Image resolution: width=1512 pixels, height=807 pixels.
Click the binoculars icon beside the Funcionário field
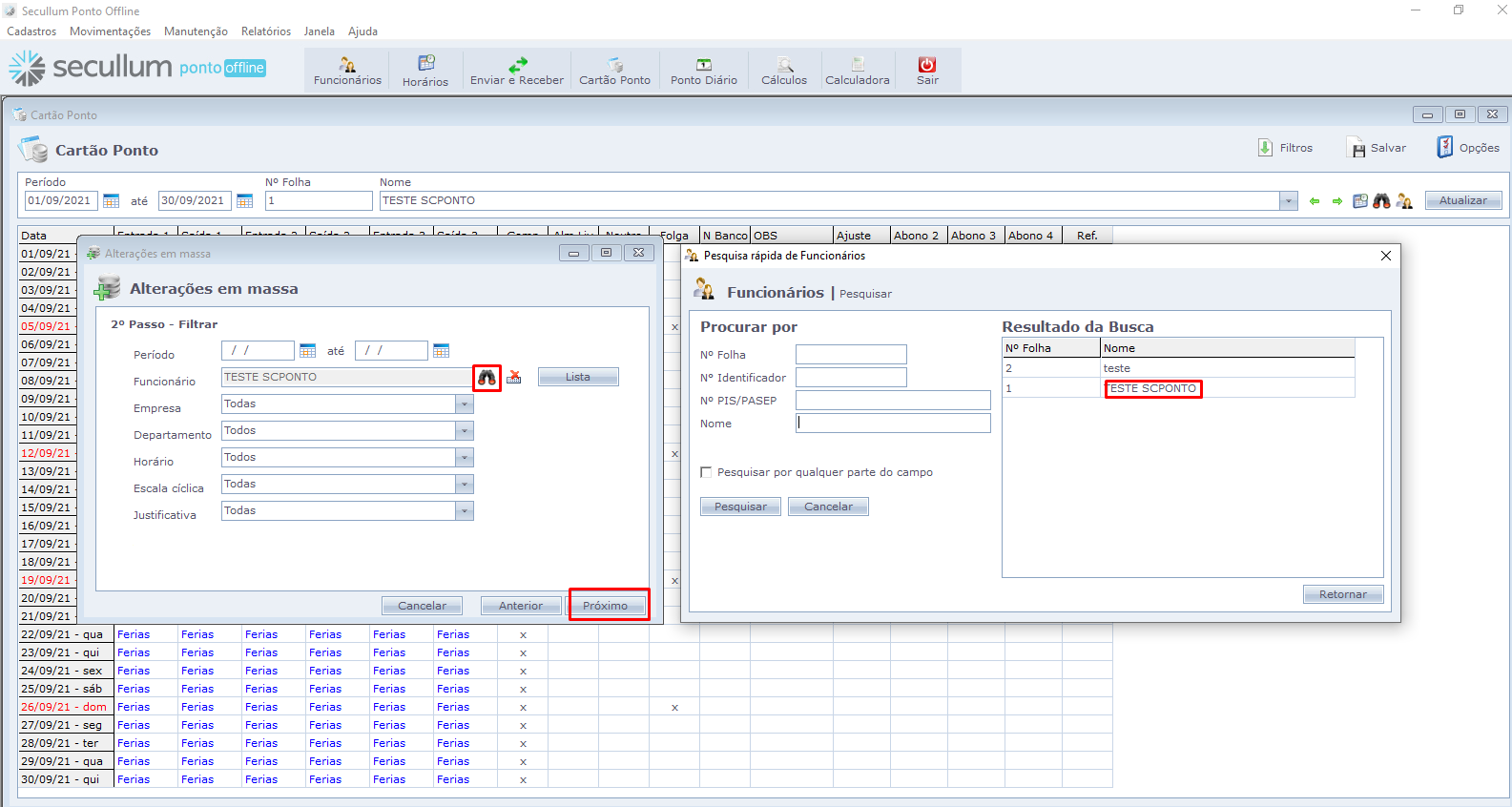coord(487,378)
